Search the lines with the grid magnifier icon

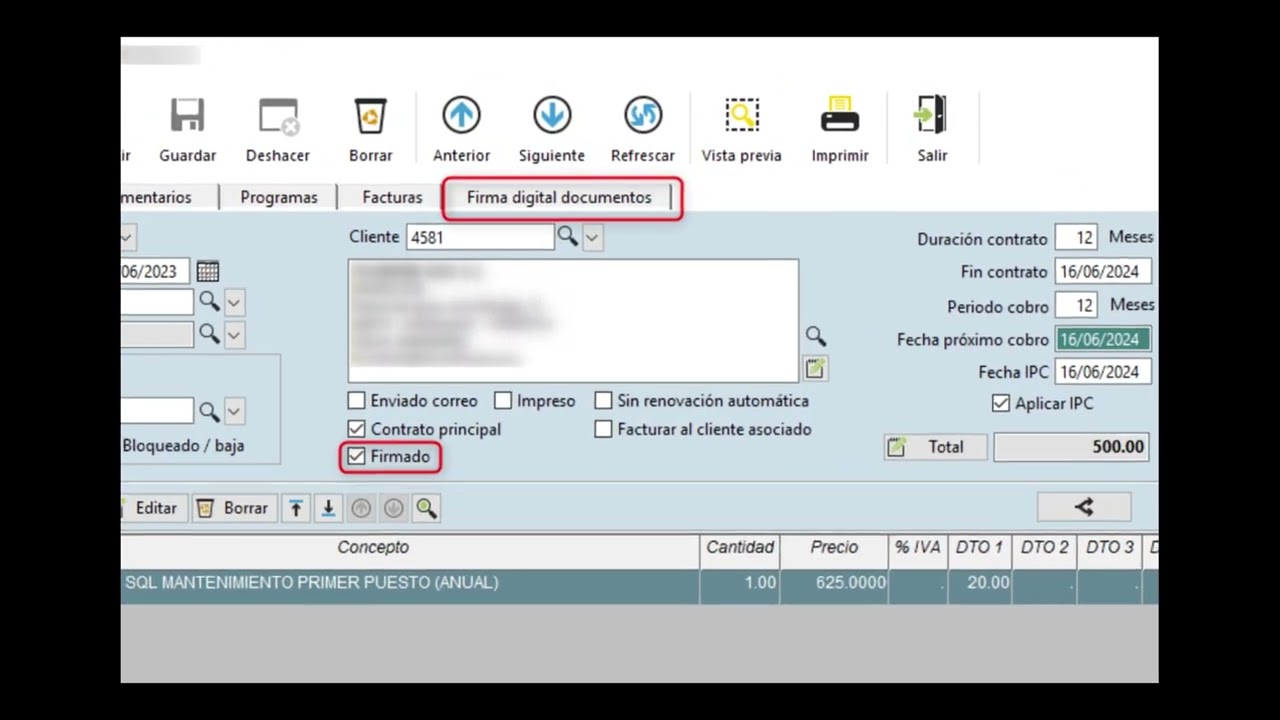(x=426, y=508)
